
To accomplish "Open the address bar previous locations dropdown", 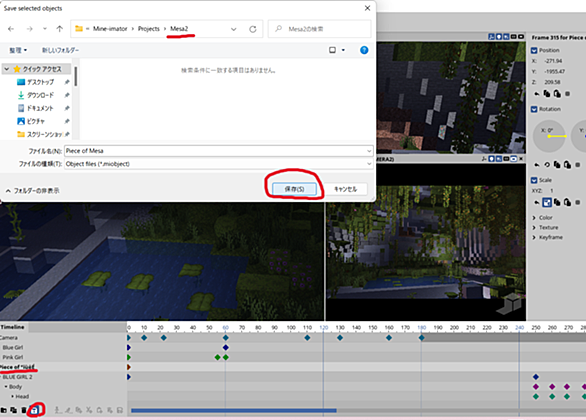I will pos(234,29).
